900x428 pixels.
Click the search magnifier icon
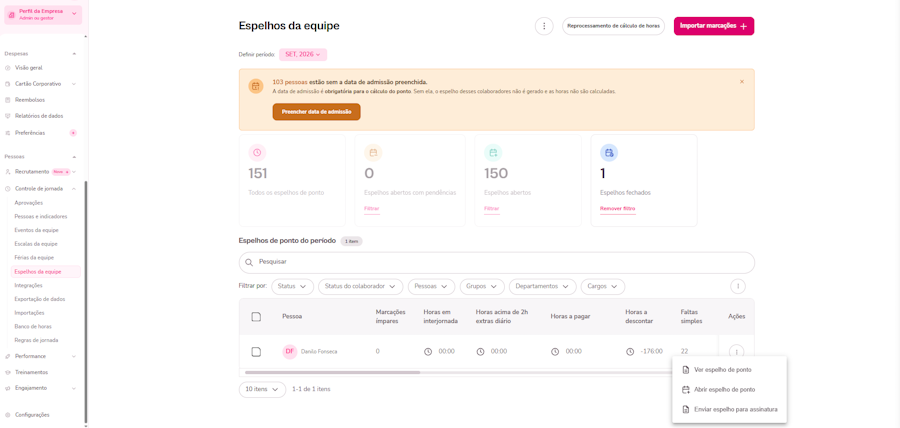tap(249, 262)
